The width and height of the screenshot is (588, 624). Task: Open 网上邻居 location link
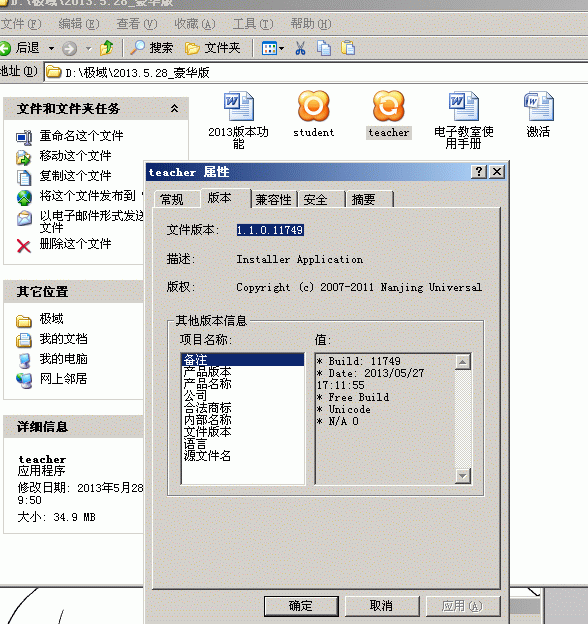(x=63, y=378)
